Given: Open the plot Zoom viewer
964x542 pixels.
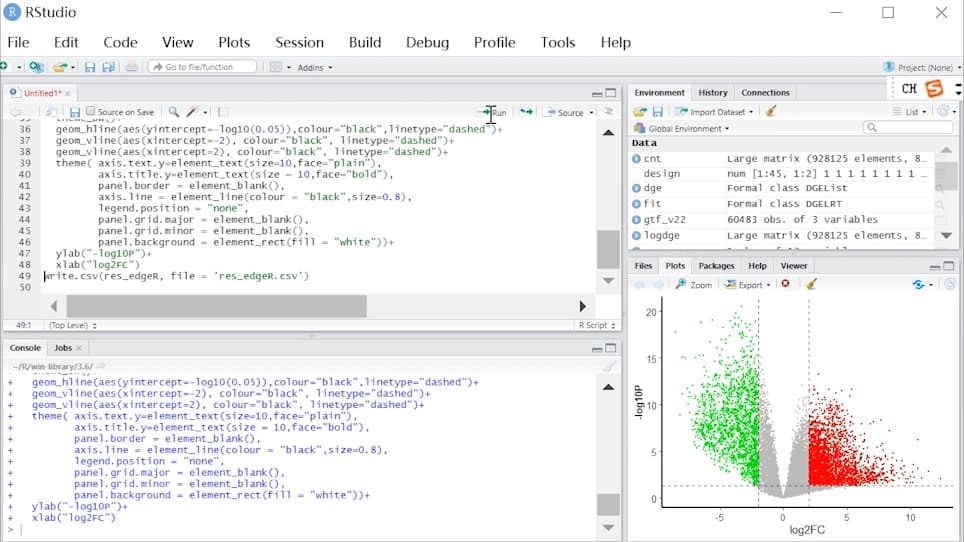Looking at the screenshot, I should coord(693,285).
